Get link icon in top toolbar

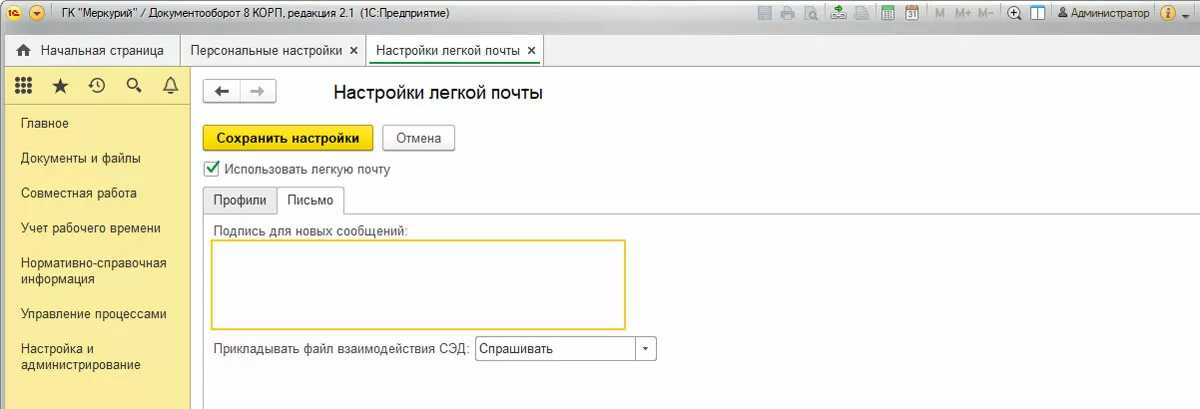tap(838, 14)
